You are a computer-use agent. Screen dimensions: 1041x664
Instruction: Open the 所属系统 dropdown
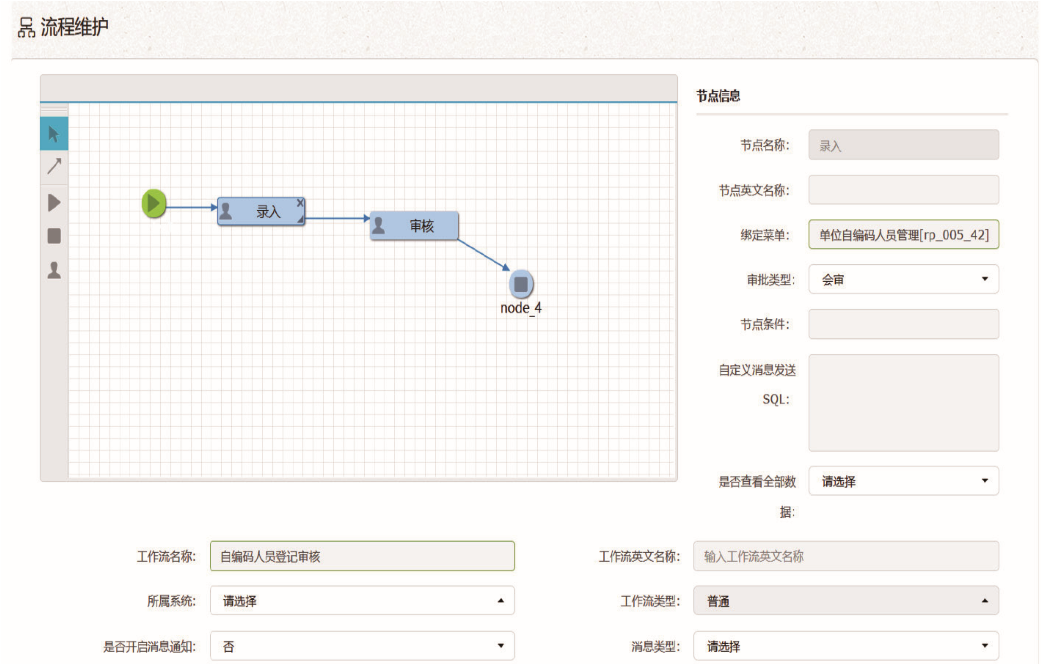[362, 601]
